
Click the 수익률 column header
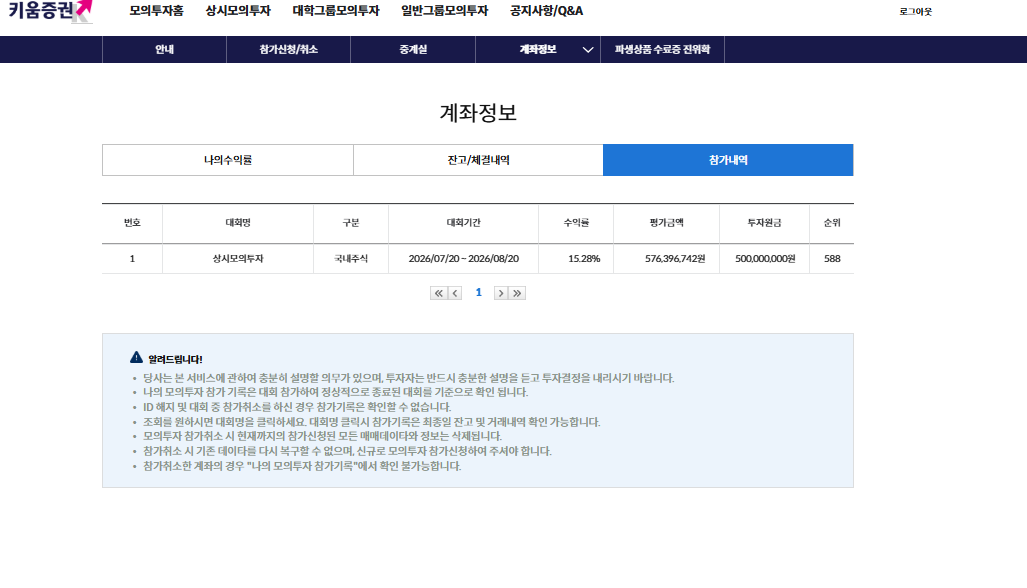[x=576, y=223]
